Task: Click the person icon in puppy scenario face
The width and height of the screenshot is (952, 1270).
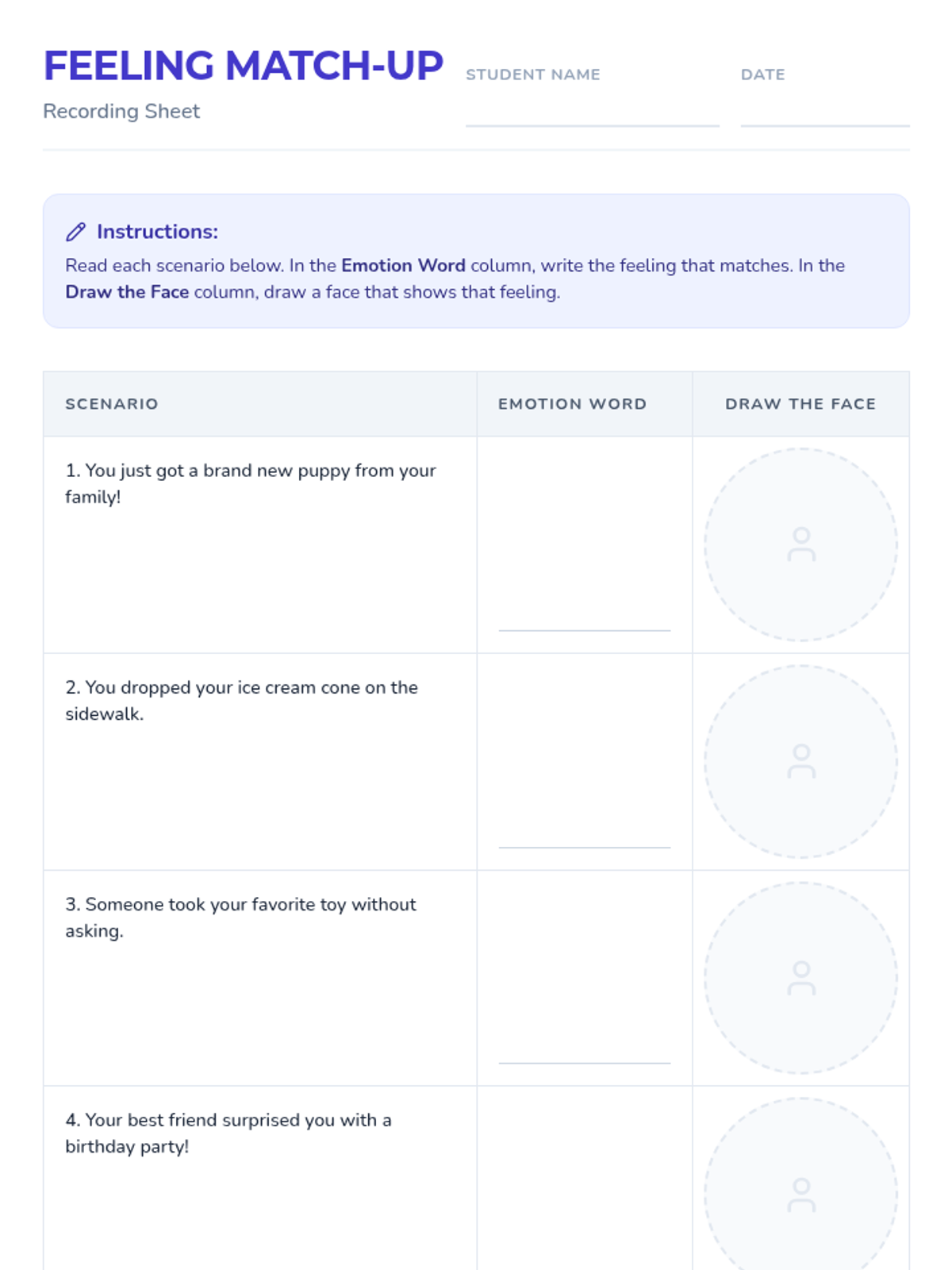Action: click(801, 545)
